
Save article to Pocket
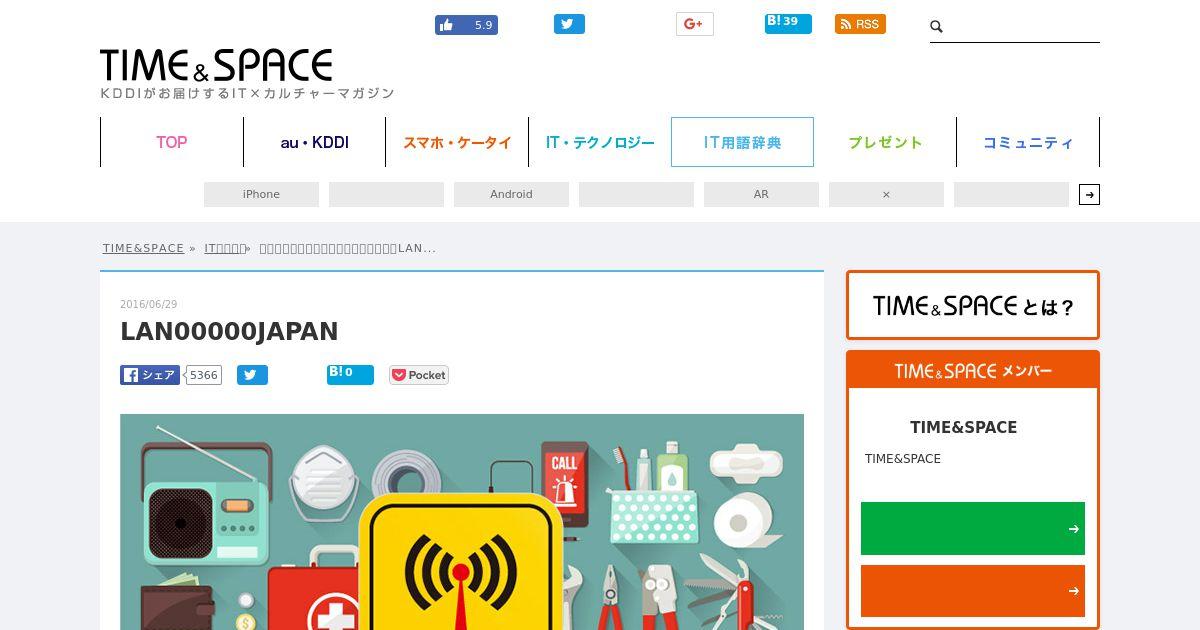418,375
